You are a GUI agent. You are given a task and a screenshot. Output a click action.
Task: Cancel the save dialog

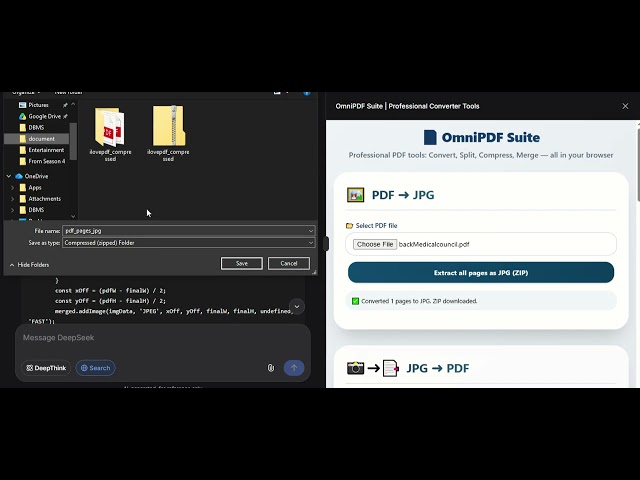tap(289, 263)
